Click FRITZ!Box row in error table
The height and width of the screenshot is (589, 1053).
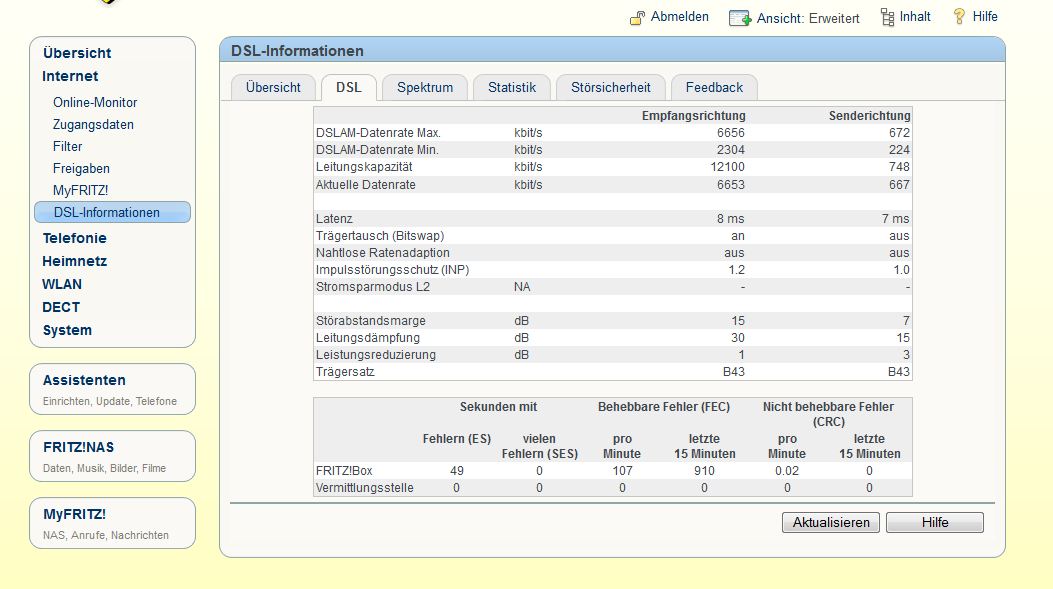612,471
